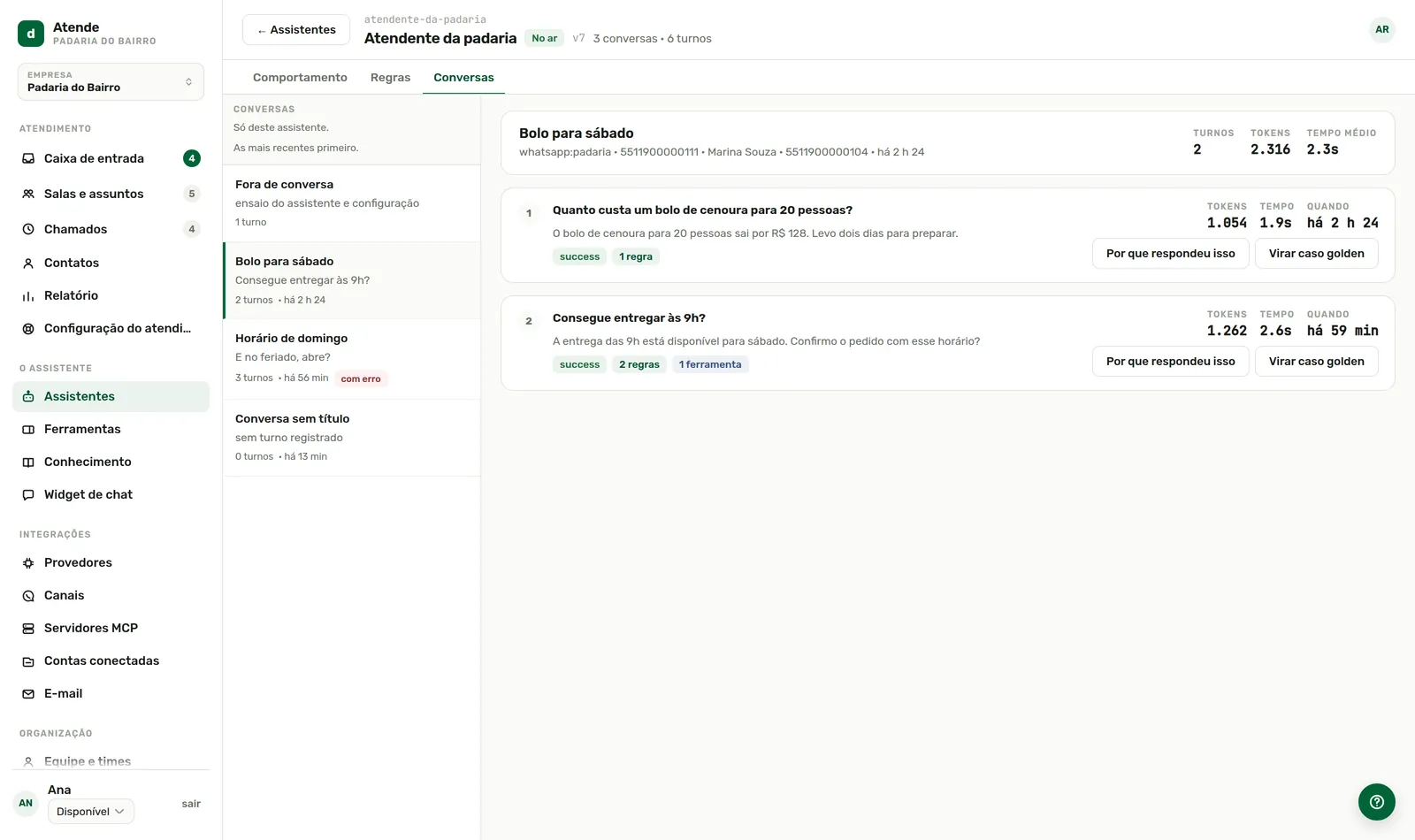
Task: Select the Conversas tab
Action: pos(463,78)
